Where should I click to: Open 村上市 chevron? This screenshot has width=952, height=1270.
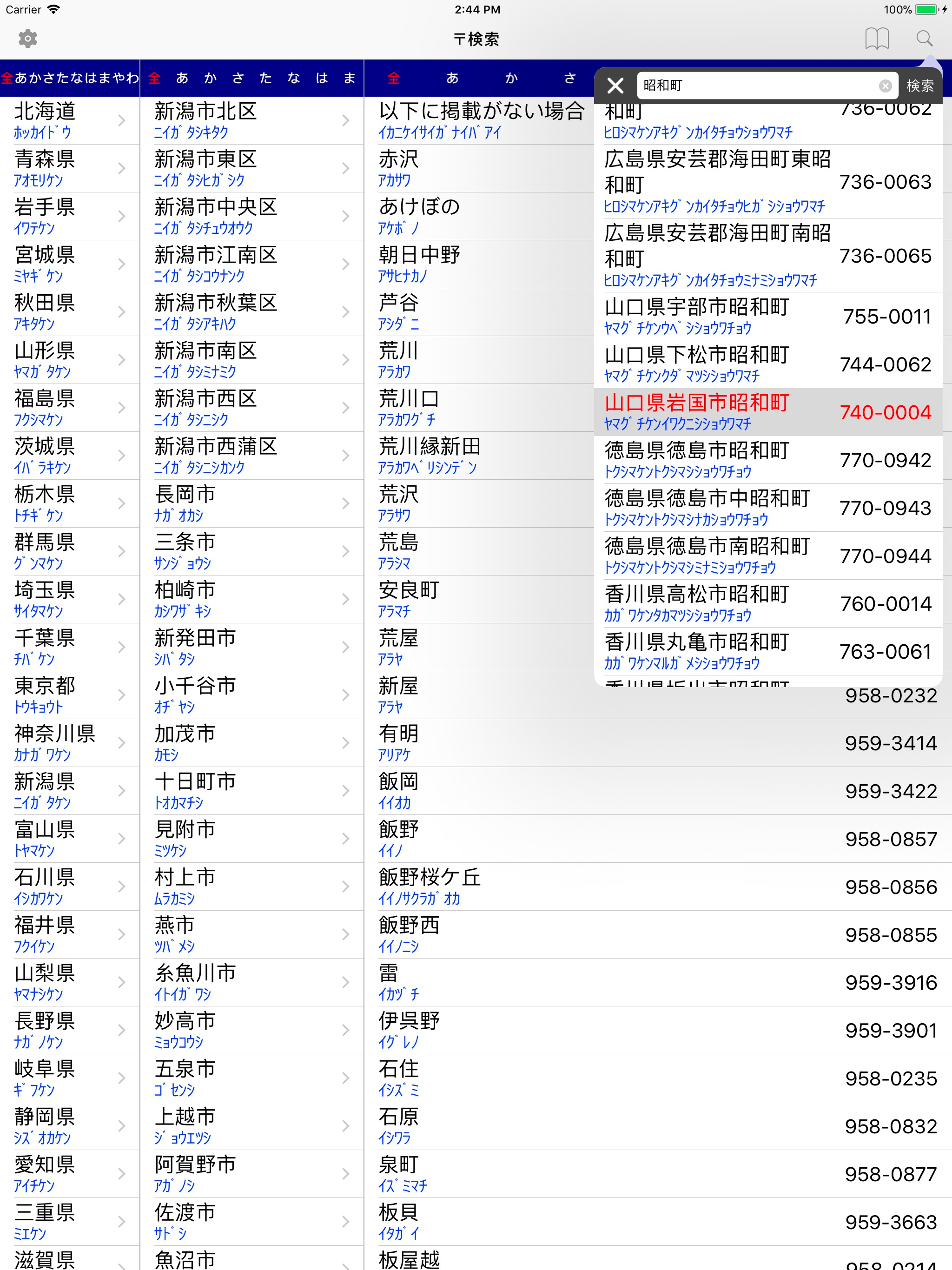[x=346, y=886]
